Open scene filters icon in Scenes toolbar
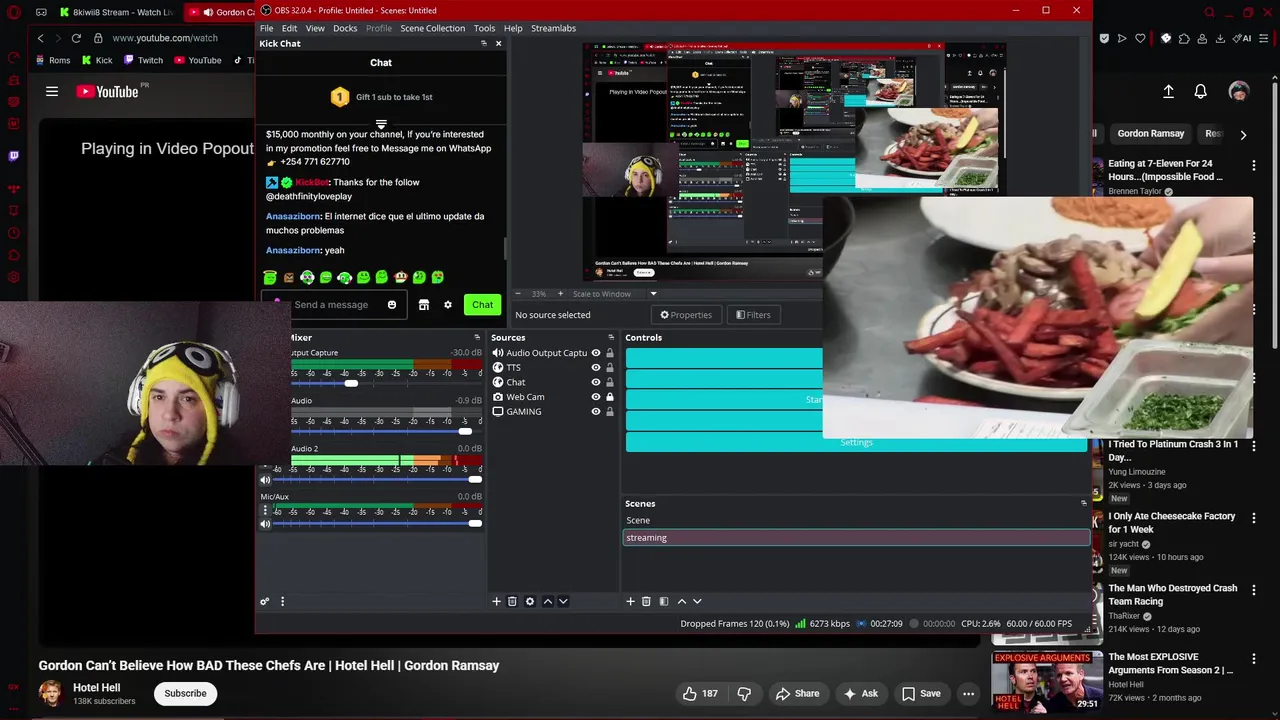 pos(663,601)
